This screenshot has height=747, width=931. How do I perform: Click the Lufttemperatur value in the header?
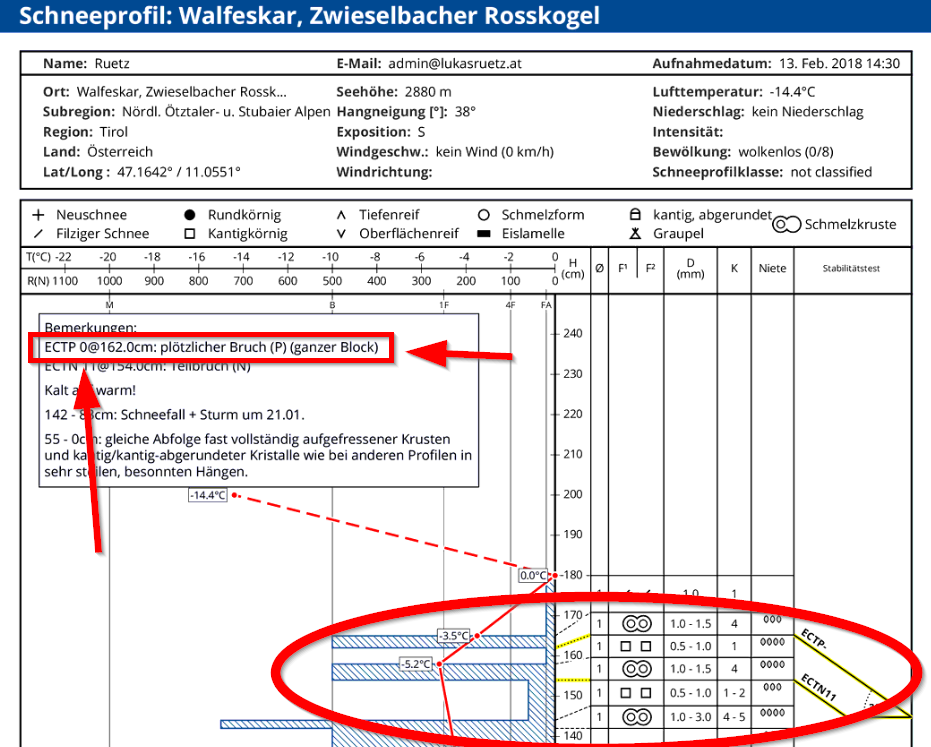(792, 92)
